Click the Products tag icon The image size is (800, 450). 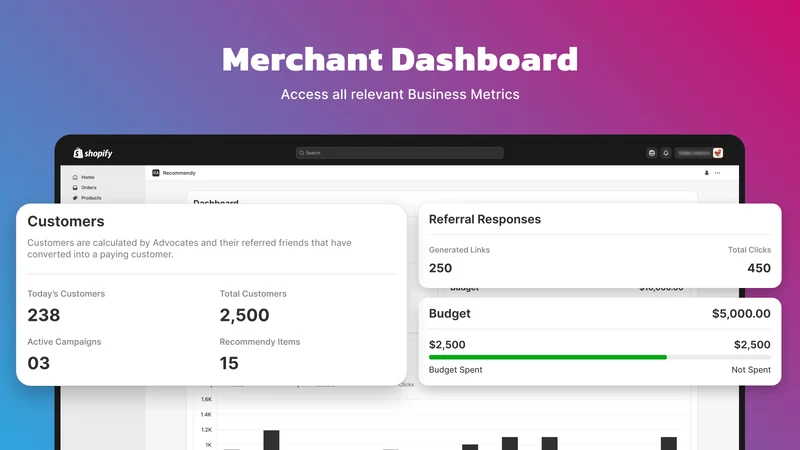click(75, 197)
